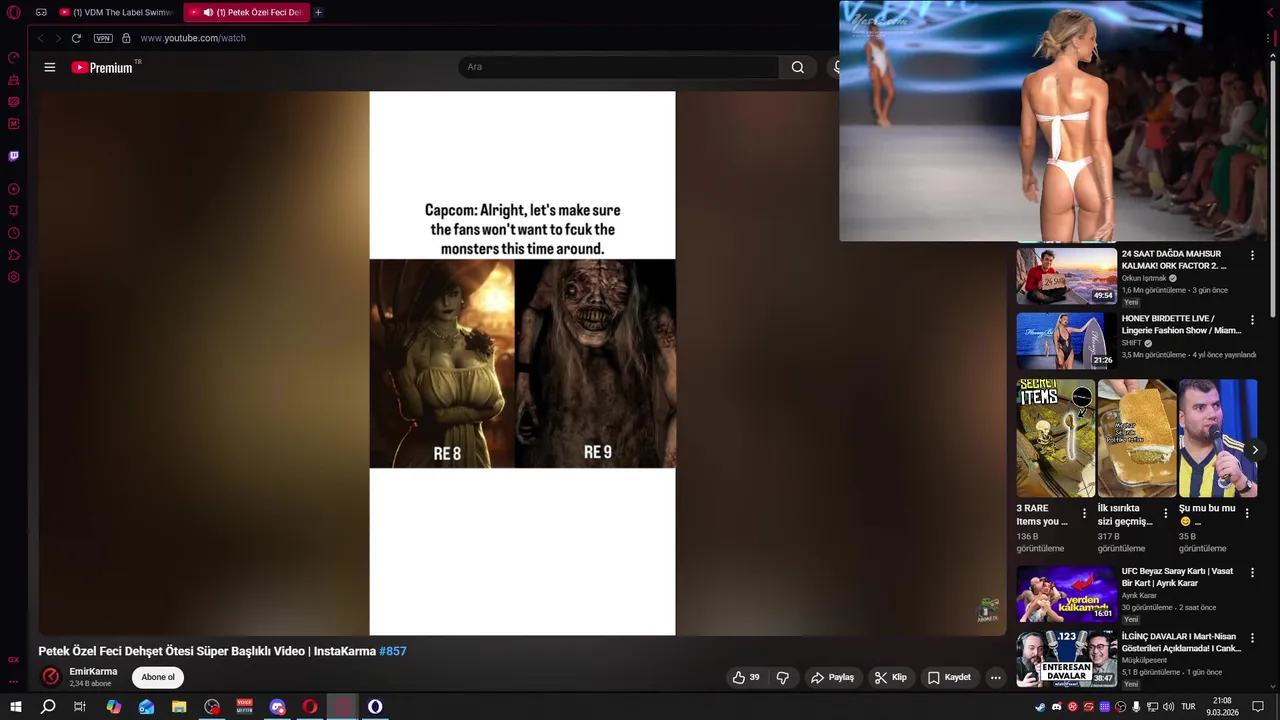This screenshot has width=1280, height=720.
Task: Open HONEY BIRDETTE LIVE video thumbnail
Action: tap(1066, 341)
